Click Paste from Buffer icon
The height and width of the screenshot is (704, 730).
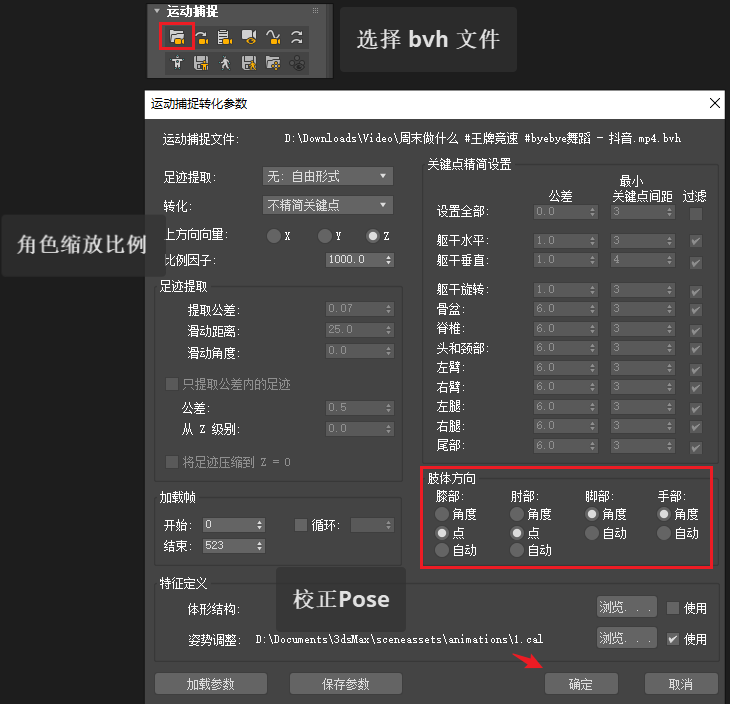pyautogui.click(x=225, y=37)
